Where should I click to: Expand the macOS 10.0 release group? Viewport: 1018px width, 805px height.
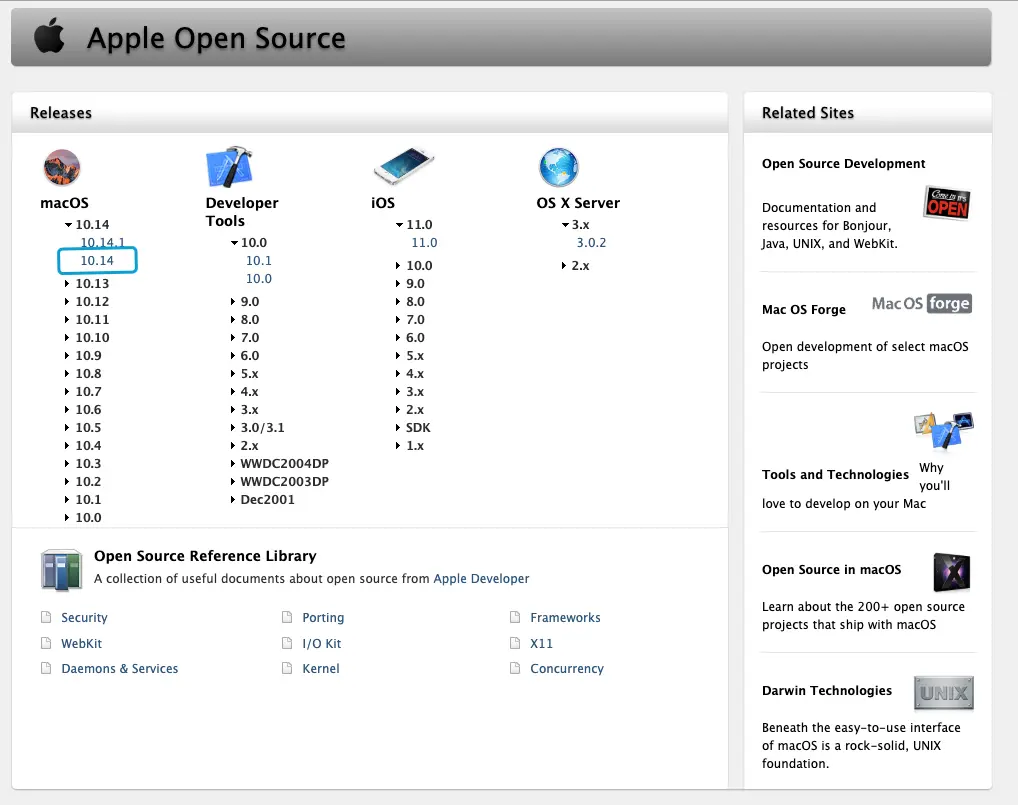[x=67, y=517]
